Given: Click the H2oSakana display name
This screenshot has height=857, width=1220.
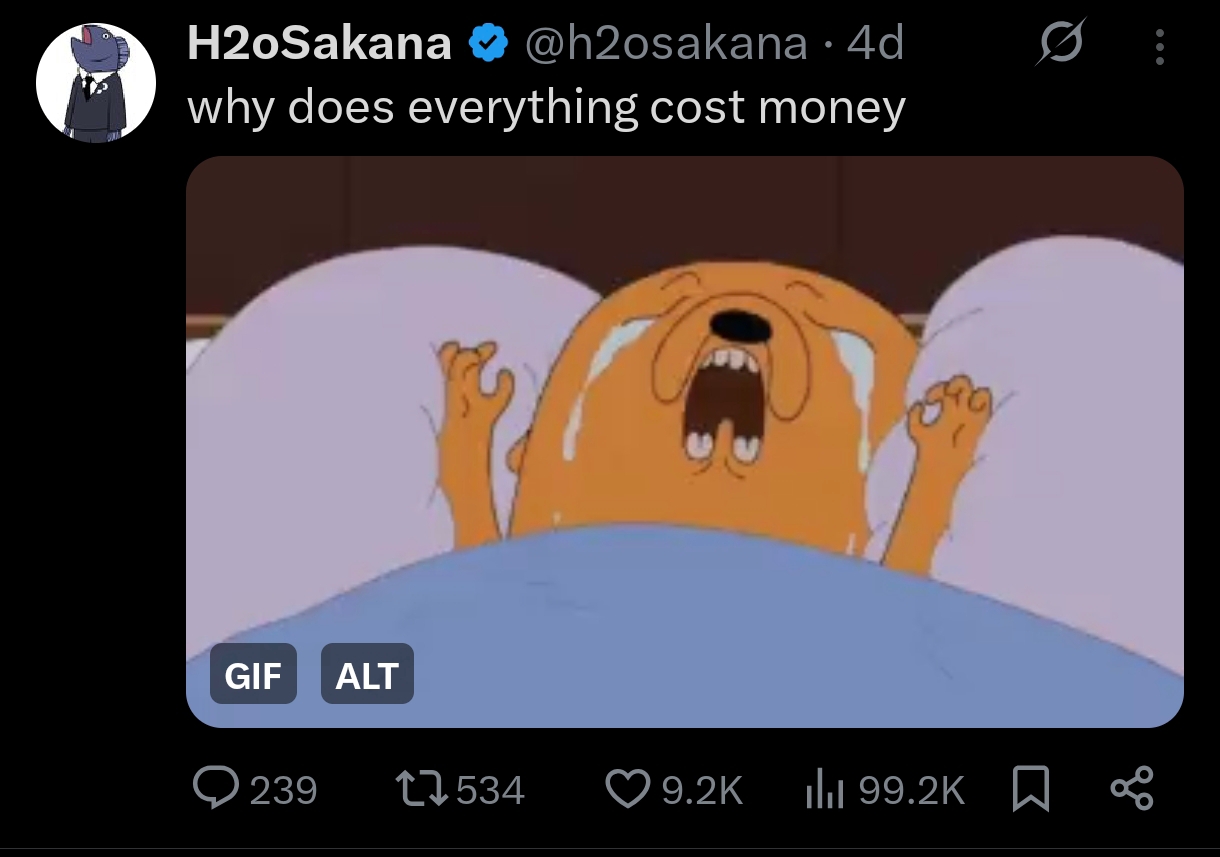Looking at the screenshot, I should click(320, 44).
